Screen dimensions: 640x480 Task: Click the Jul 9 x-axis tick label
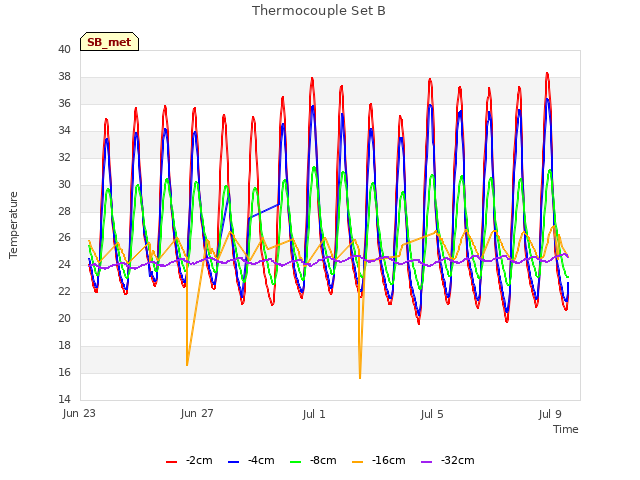(550, 414)
